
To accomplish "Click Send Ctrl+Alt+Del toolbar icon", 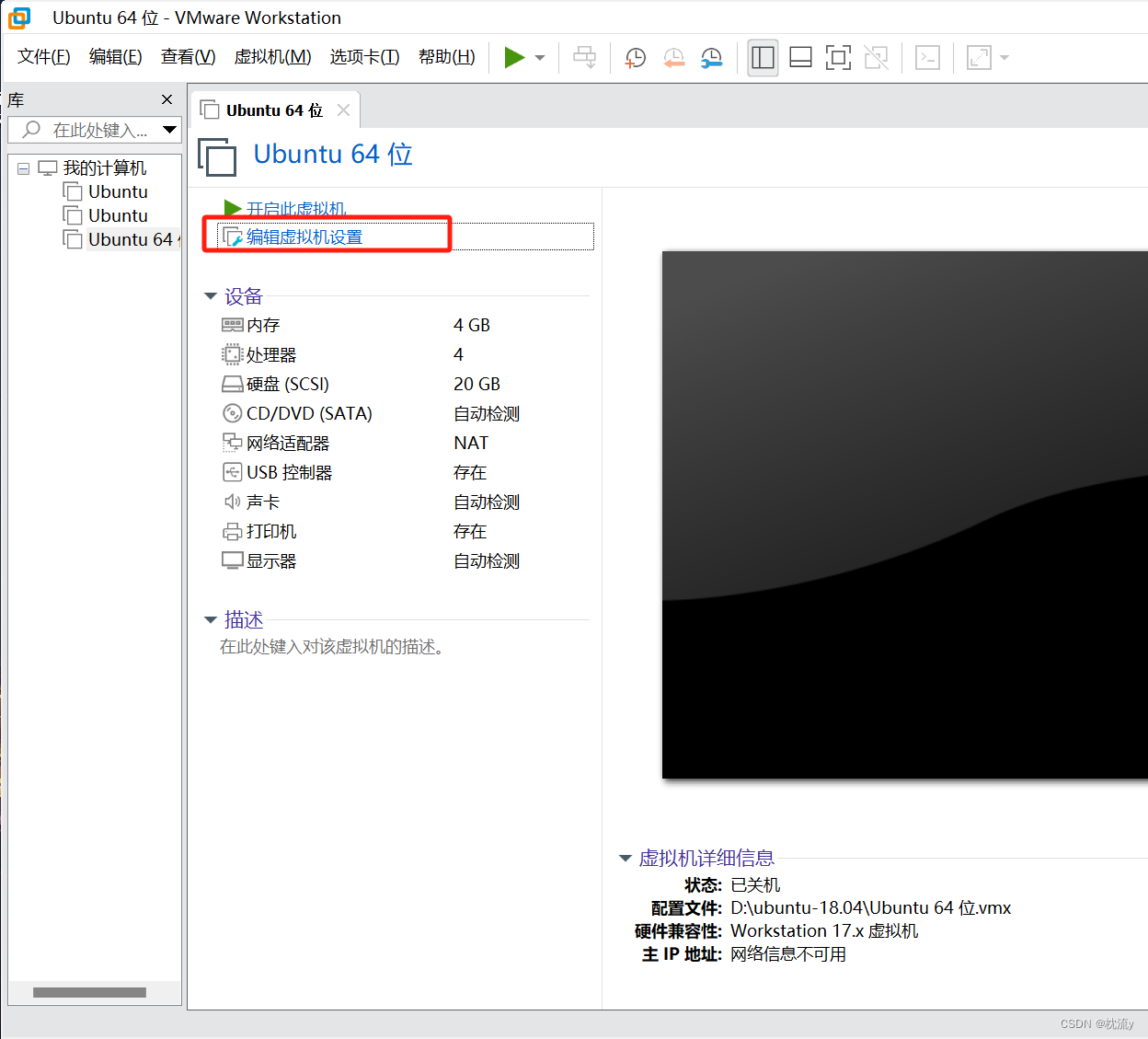I will coord(585,58).
